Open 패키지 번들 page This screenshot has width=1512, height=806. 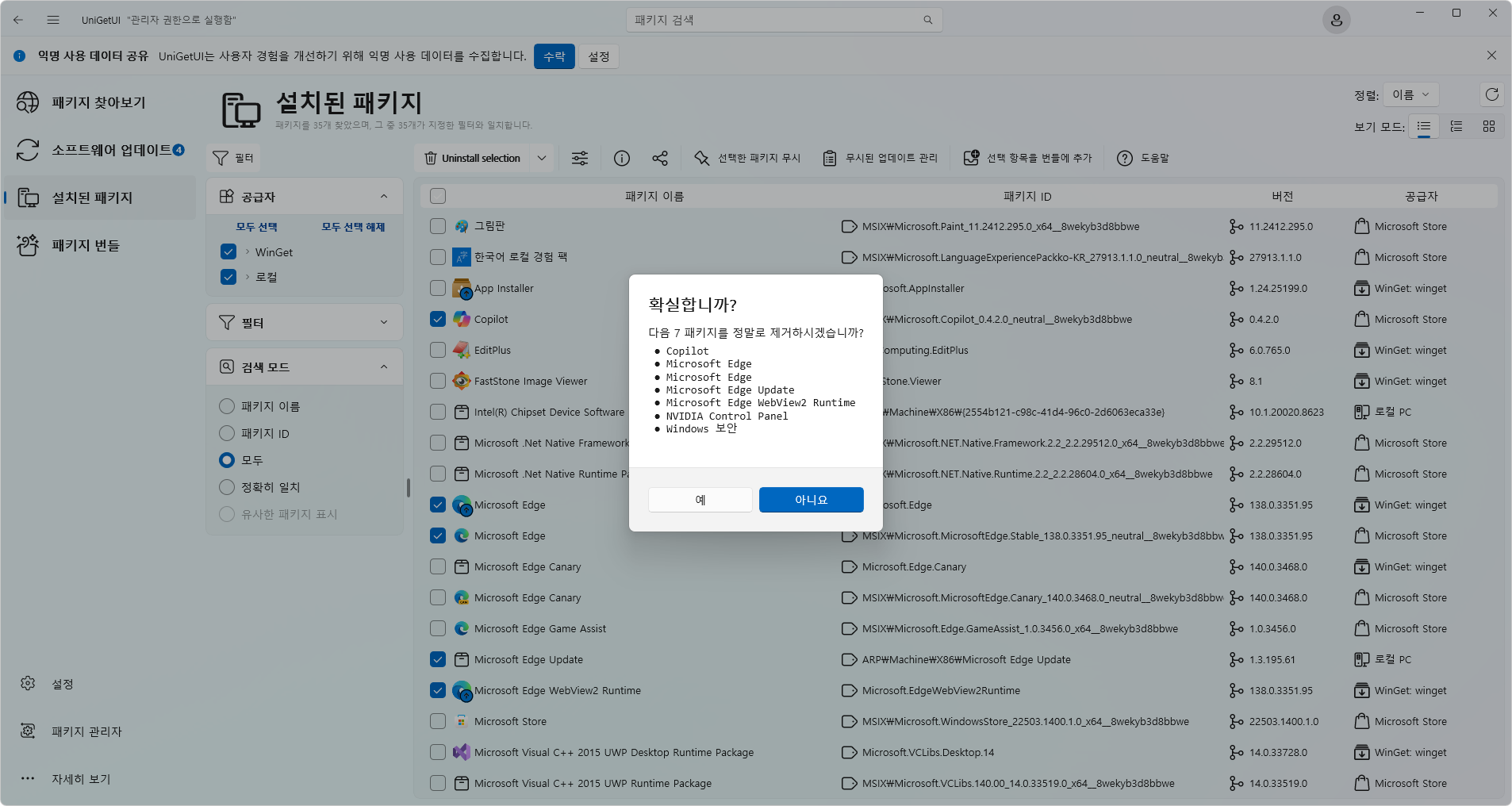(x=100, y=245)
